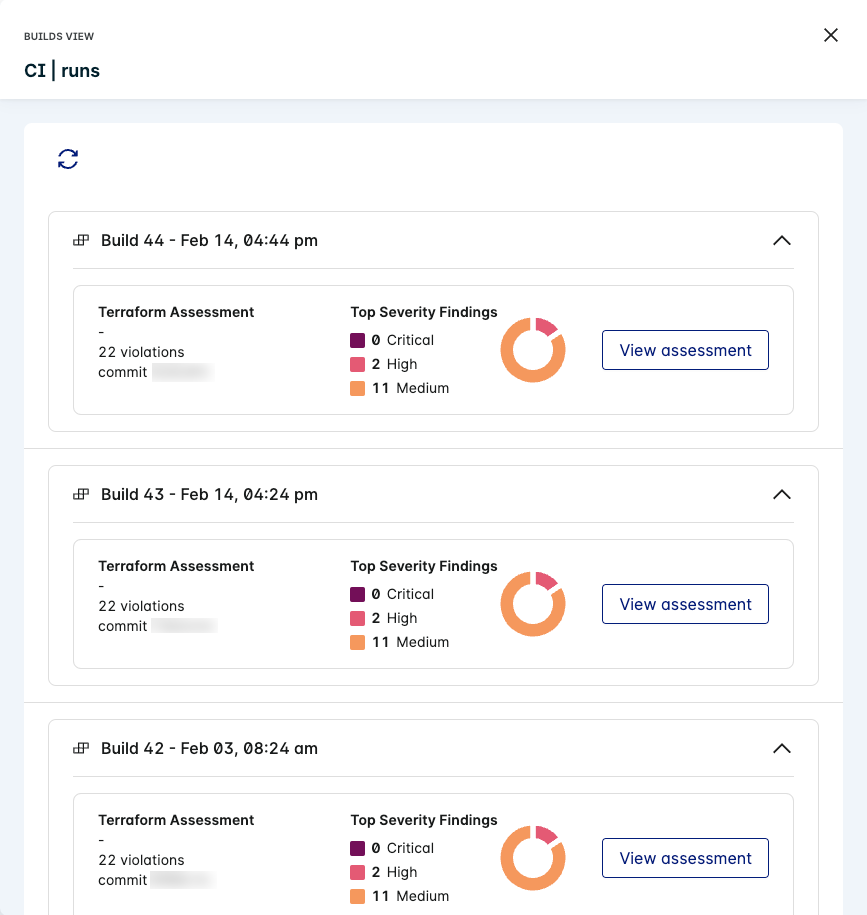This screenshot has height=915, width=867.
Task: Click the Build 44 pipeline icon
Action: point(82,241)
